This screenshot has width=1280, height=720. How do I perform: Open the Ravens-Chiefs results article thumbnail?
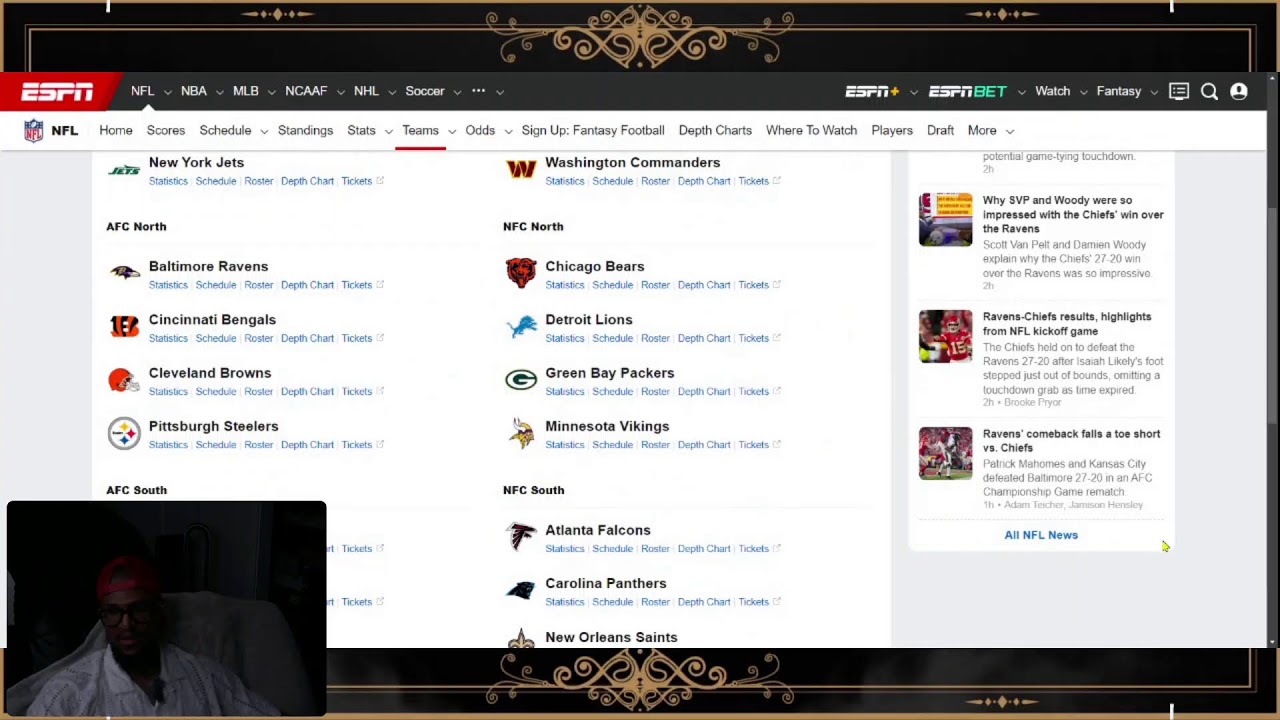pos(945,337)
